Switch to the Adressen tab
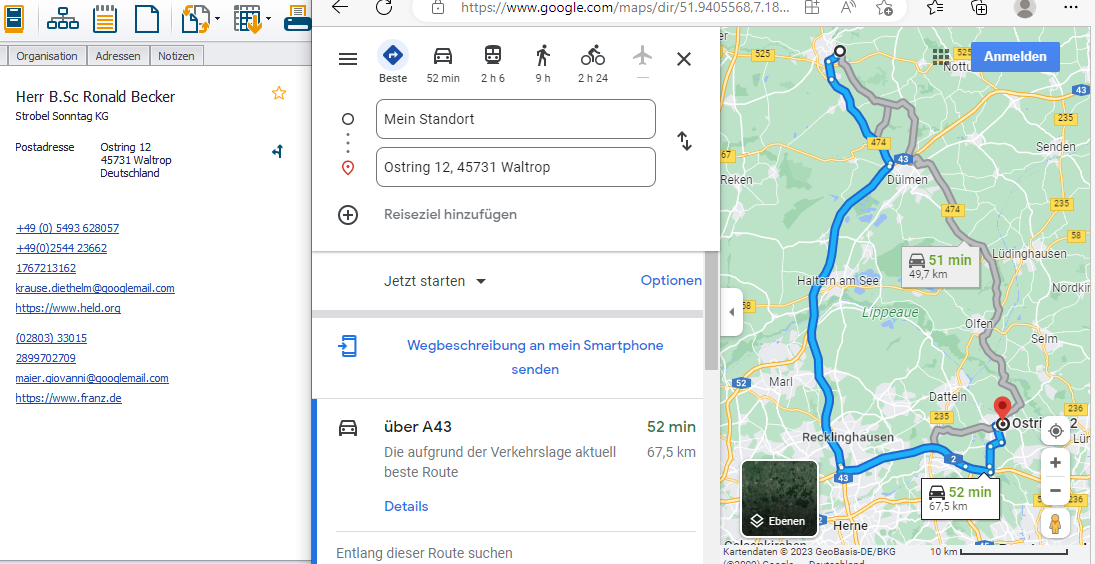 [x=118, y=56]
